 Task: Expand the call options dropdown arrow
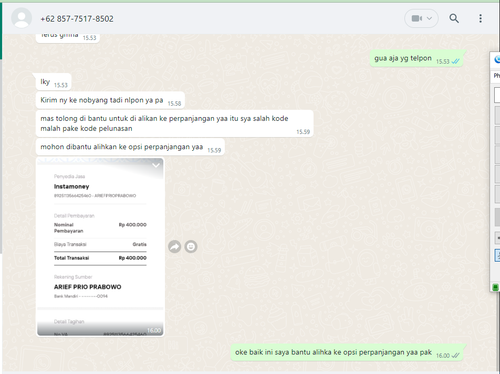point(430,18)
